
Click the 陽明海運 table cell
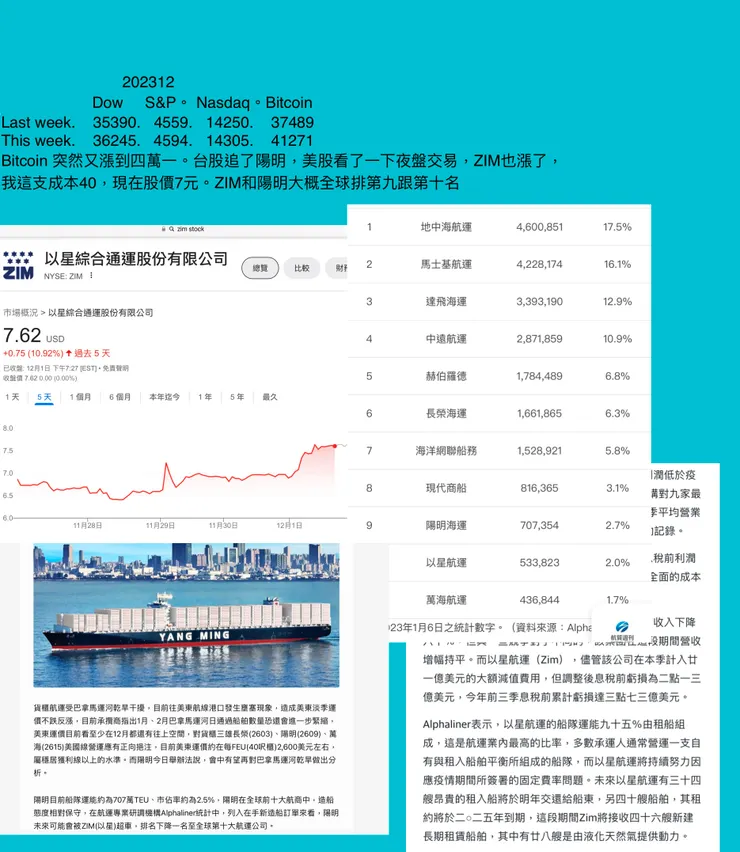(x=446, y=525)
